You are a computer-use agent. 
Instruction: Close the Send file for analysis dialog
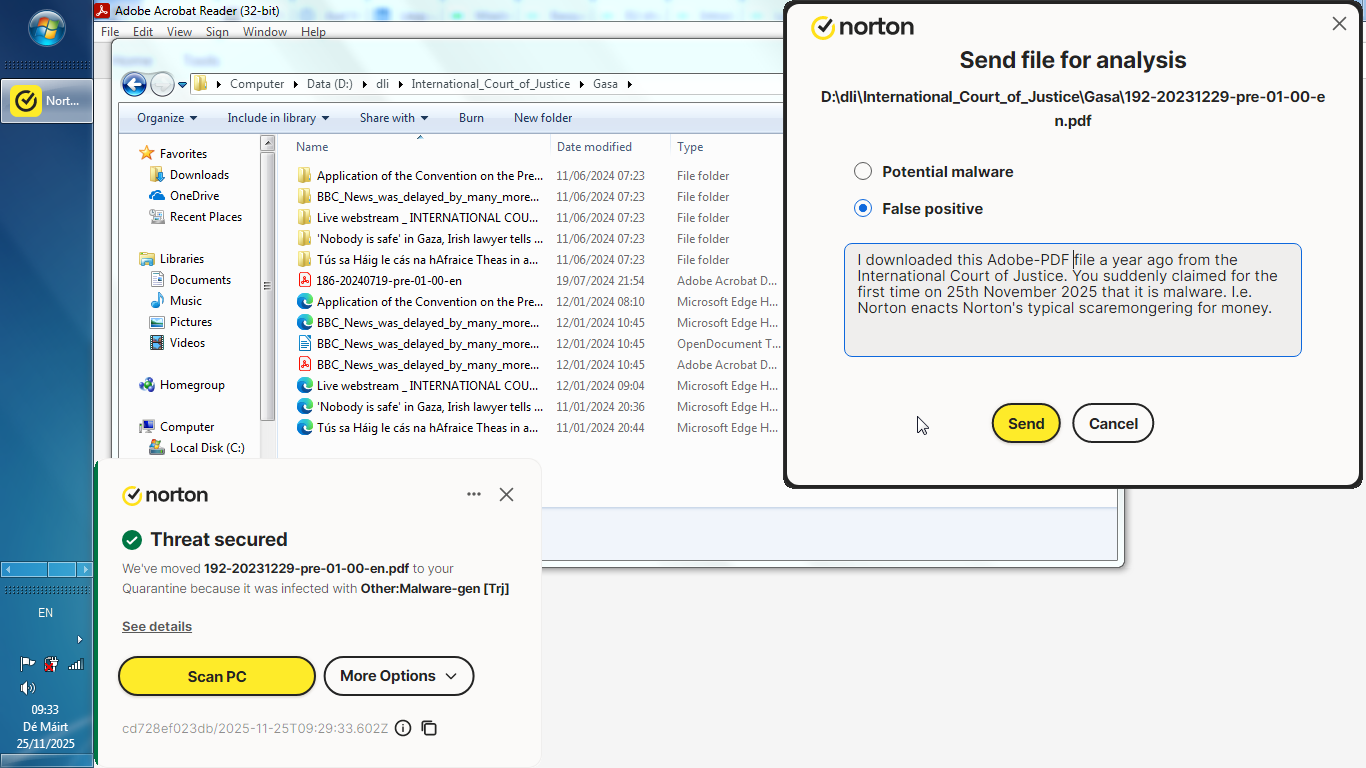pos(1339,24)
